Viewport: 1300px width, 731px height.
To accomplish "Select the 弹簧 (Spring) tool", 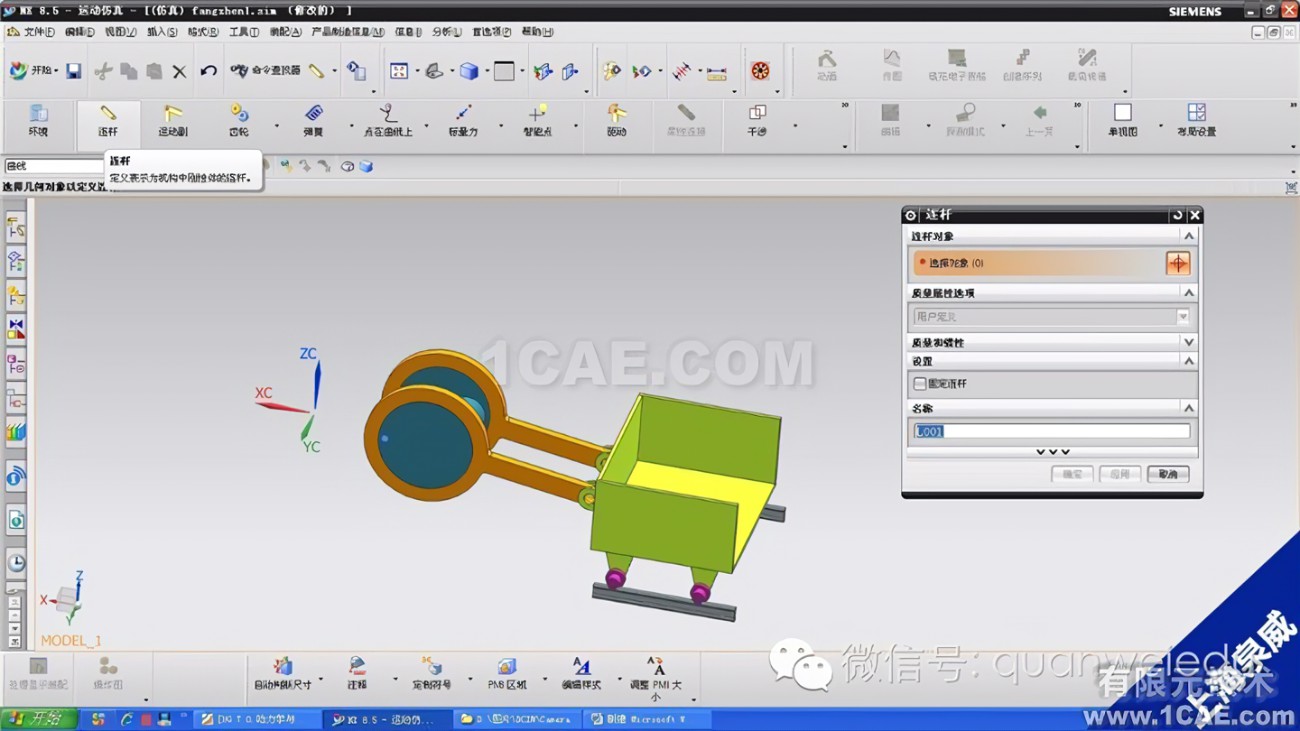I will pyautogui.click(x=314, y=121).
